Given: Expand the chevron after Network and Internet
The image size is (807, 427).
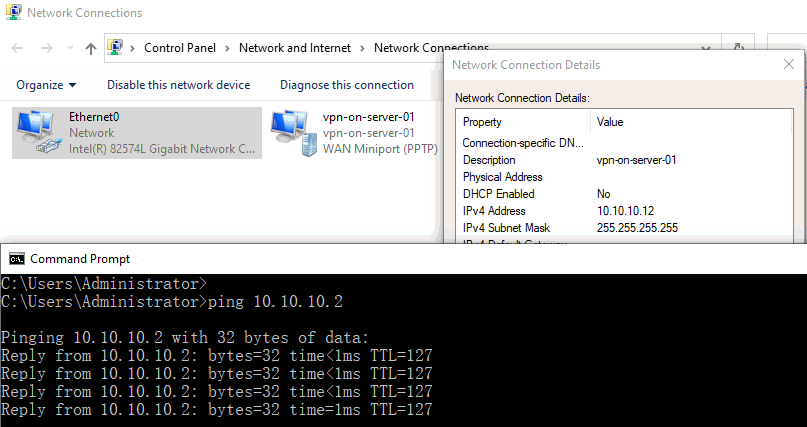Looking at the screenshot, I should coord(363,48).
